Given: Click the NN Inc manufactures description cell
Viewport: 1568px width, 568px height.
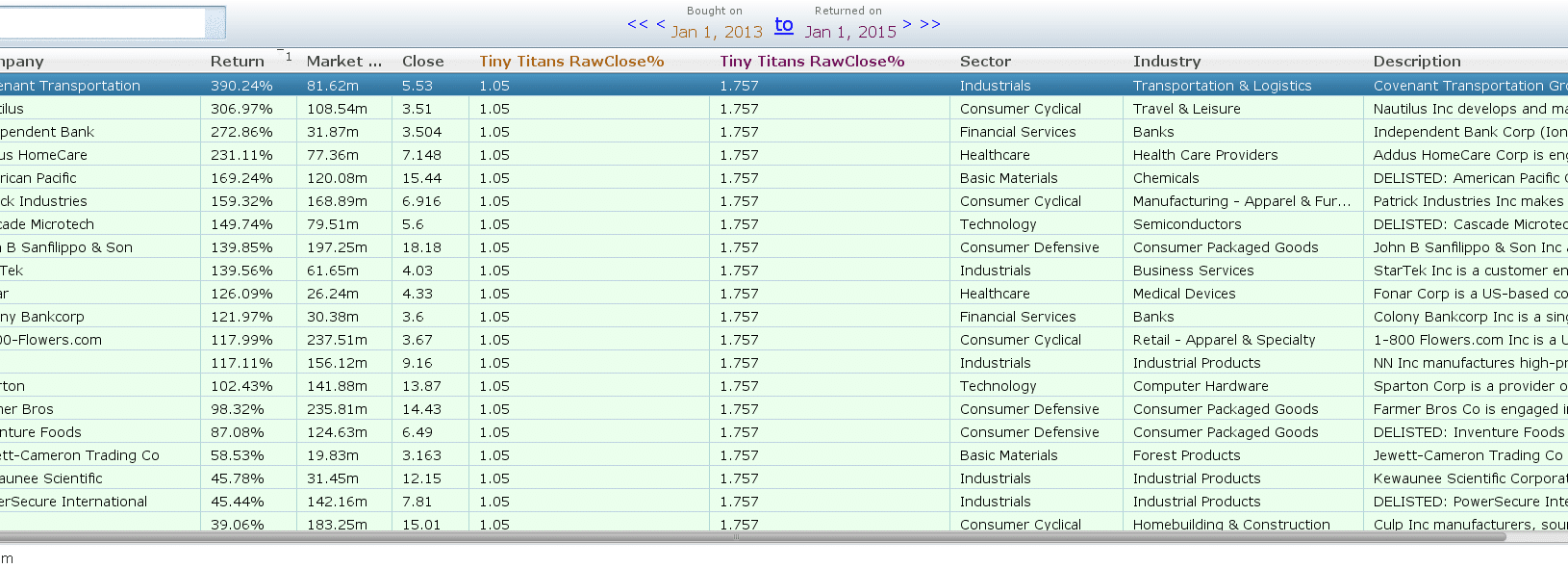Looking at the screenshot, I should coord(1466,363).
